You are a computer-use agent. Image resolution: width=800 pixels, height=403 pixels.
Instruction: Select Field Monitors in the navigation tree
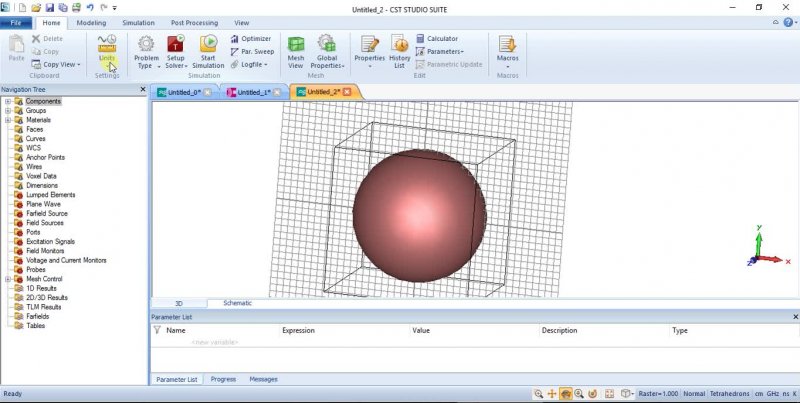45,251
